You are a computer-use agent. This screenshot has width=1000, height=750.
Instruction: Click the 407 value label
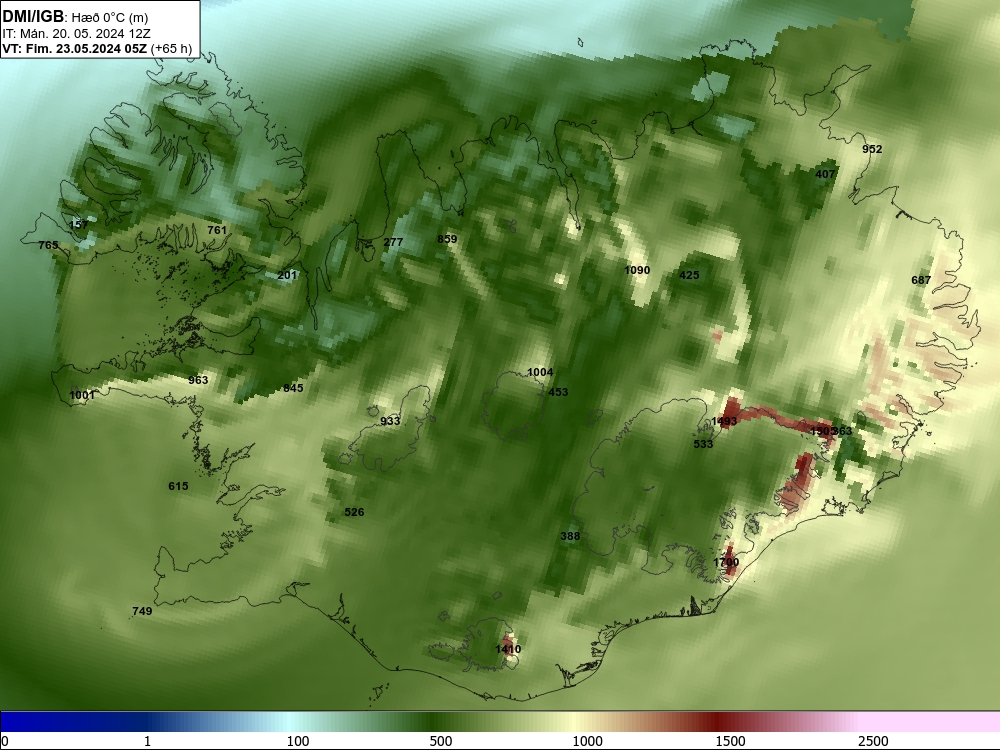825,174
